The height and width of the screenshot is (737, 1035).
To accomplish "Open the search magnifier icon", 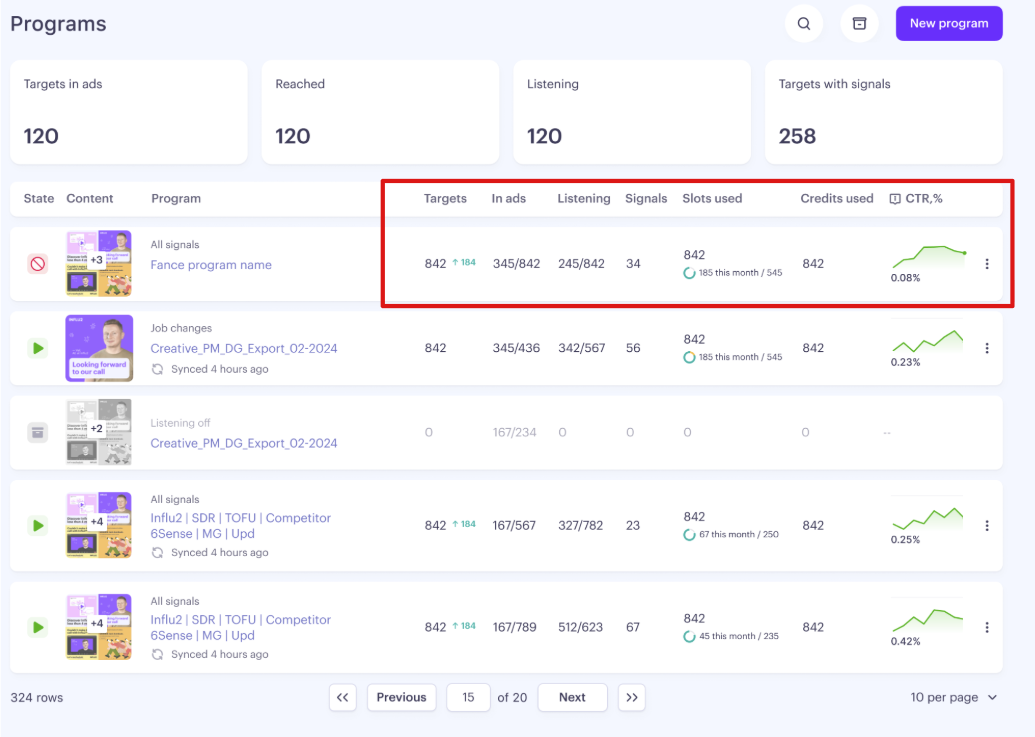I will pos(803,24).
